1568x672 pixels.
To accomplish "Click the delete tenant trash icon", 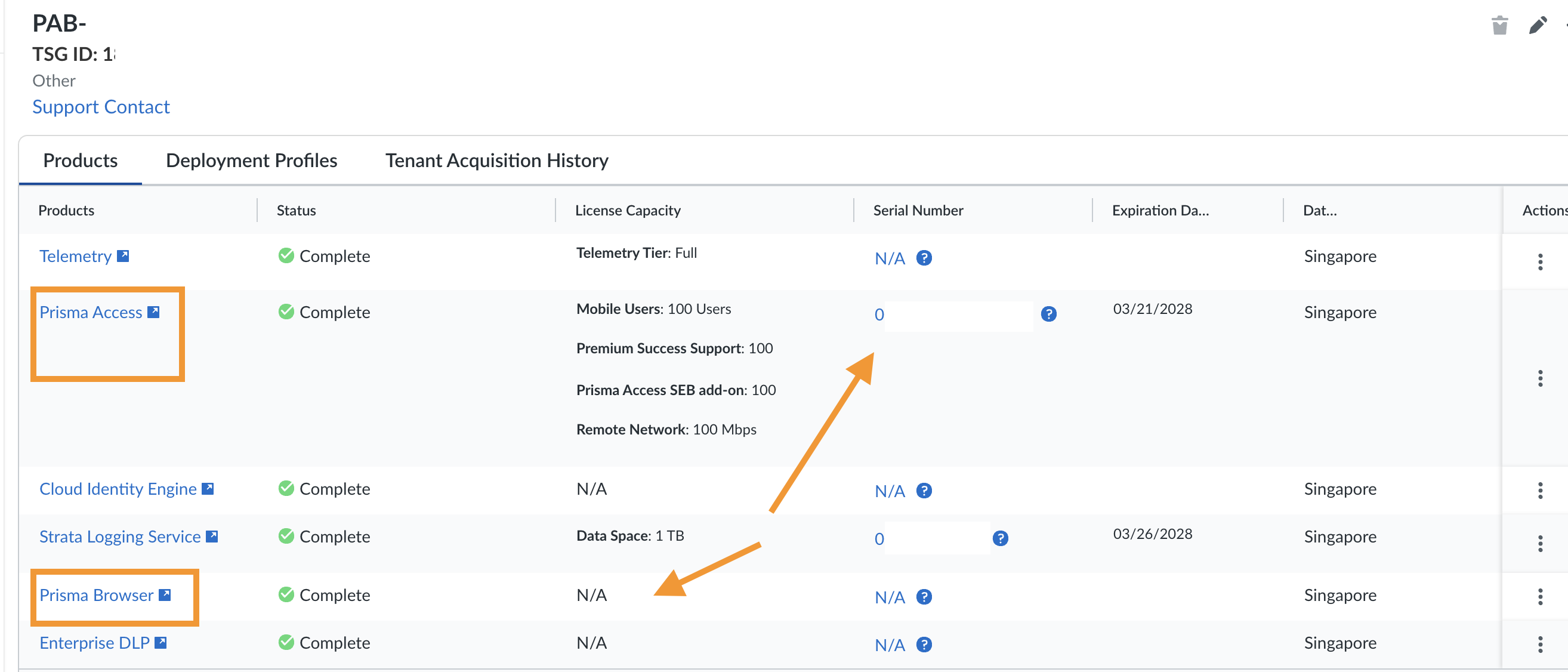I will 1499,26.
